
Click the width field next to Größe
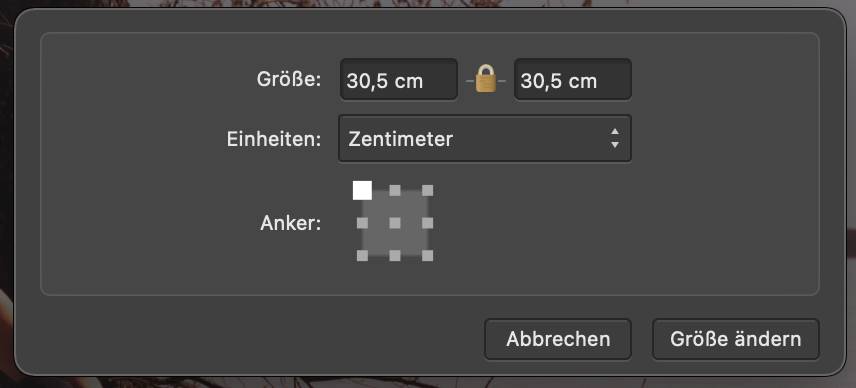[399, 80]
